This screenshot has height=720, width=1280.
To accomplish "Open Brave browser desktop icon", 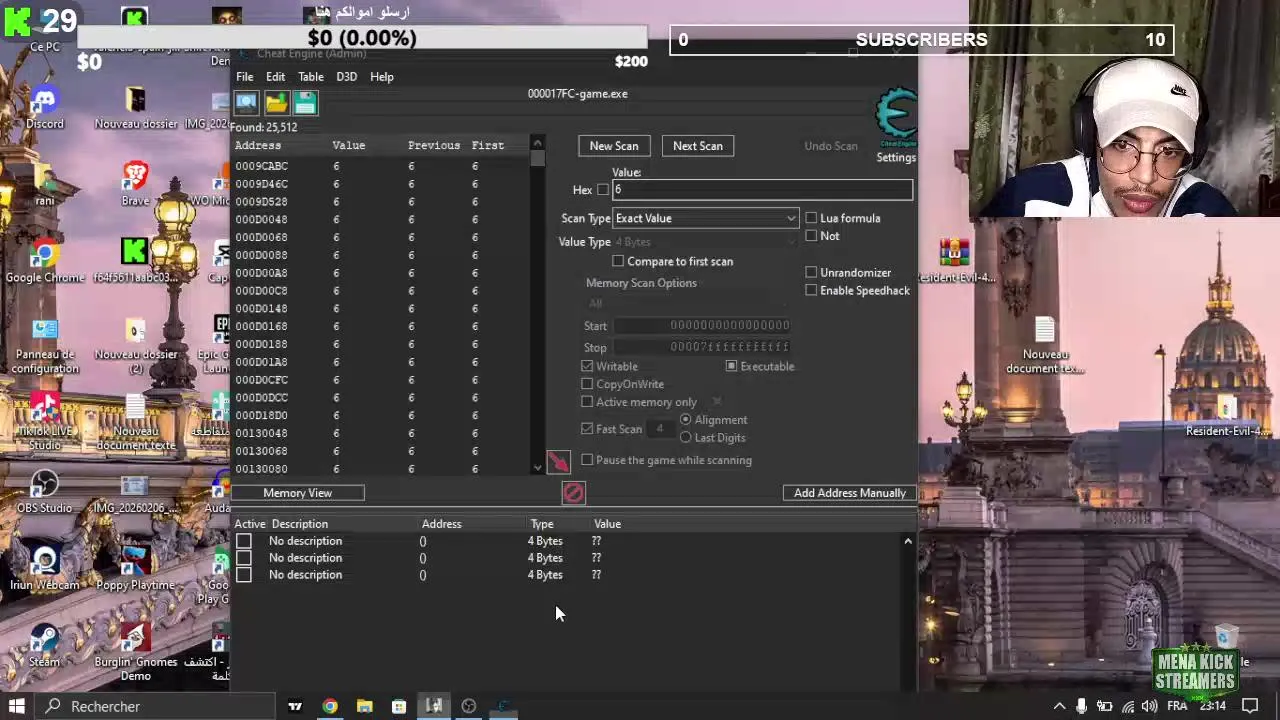I will 135,185.
